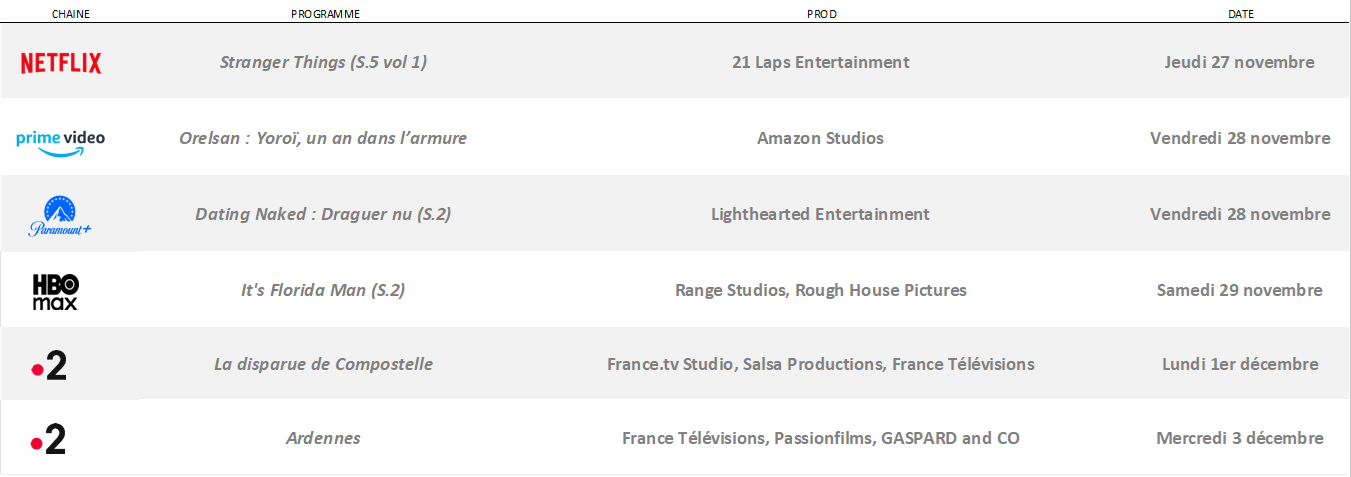Select the PROGRAMME column header
The height and width of the screenshot is (477, 1351).
click(x=325, y=14)
